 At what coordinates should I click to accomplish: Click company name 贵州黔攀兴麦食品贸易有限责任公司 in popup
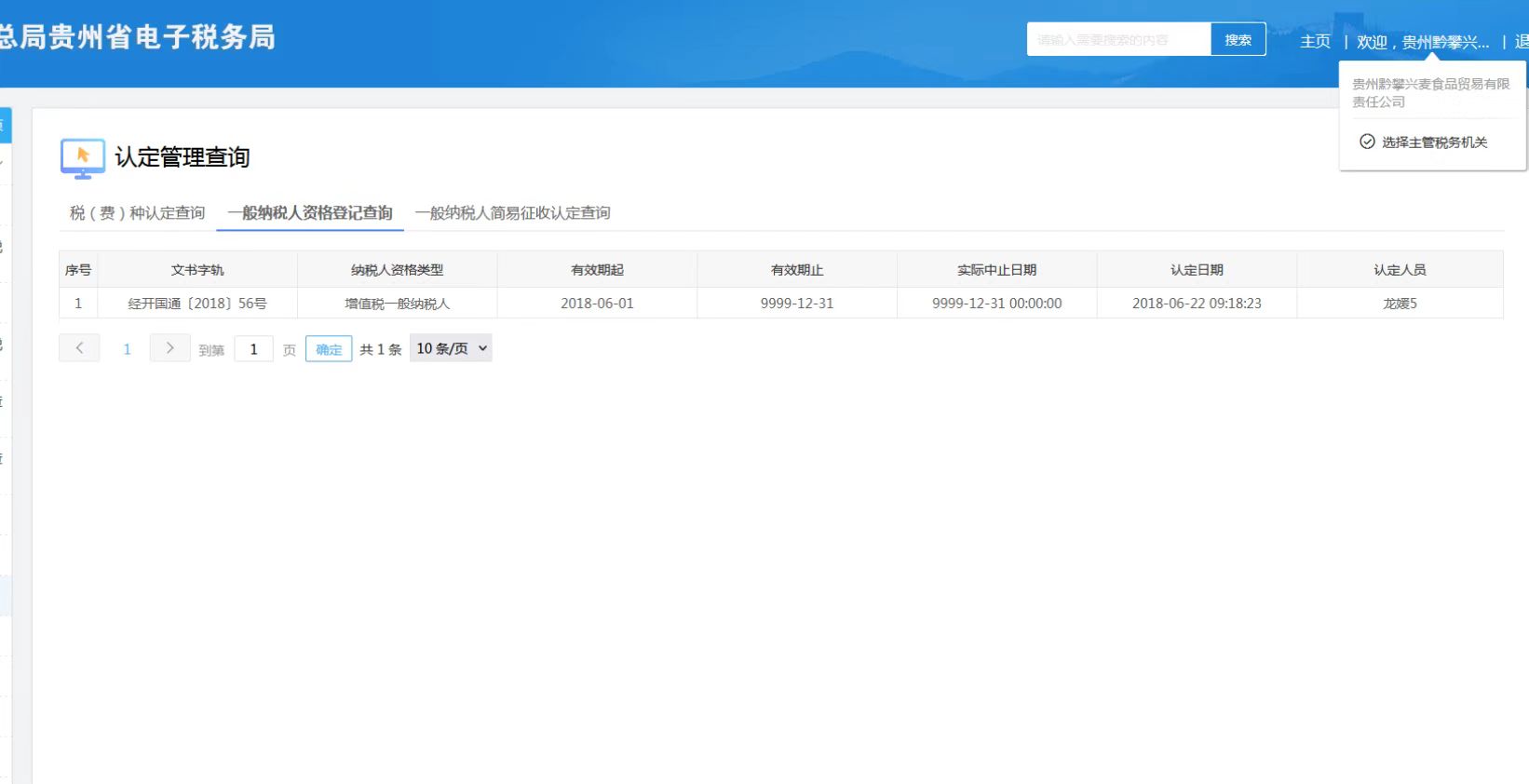(x=1430, y=92)
